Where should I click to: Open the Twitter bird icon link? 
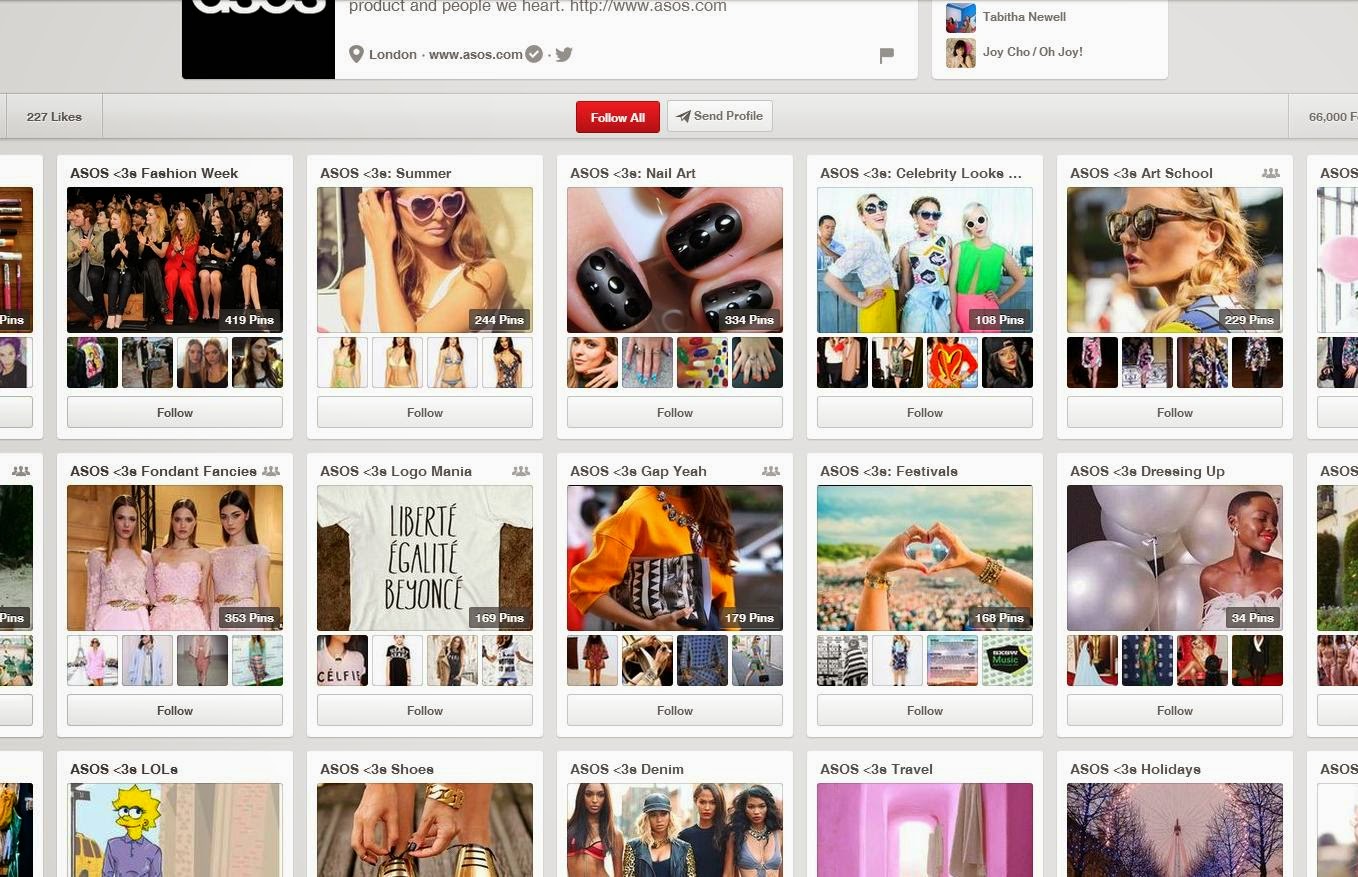564,54
